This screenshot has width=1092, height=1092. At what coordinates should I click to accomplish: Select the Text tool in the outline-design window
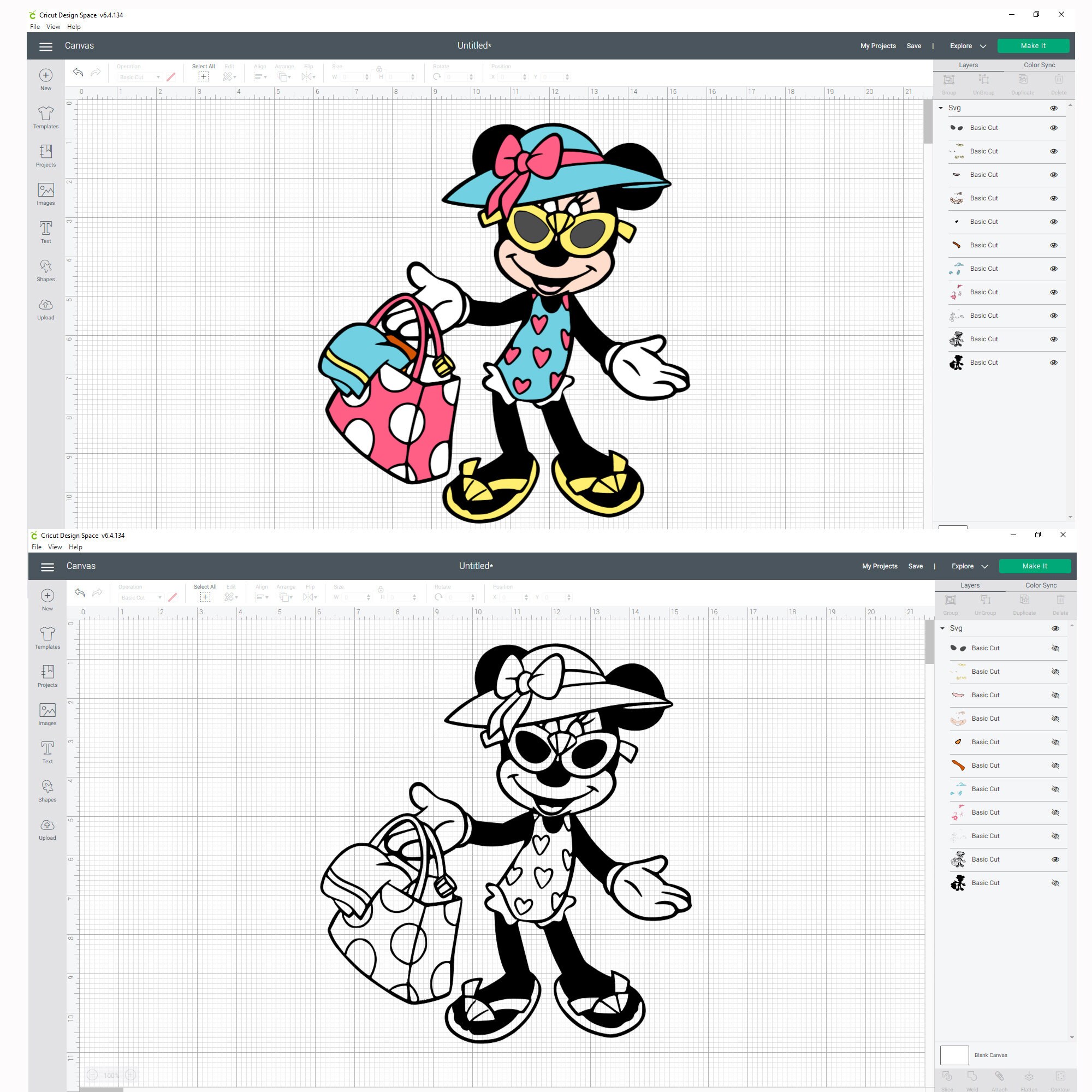pyautogui.click(x=48, y=752)
